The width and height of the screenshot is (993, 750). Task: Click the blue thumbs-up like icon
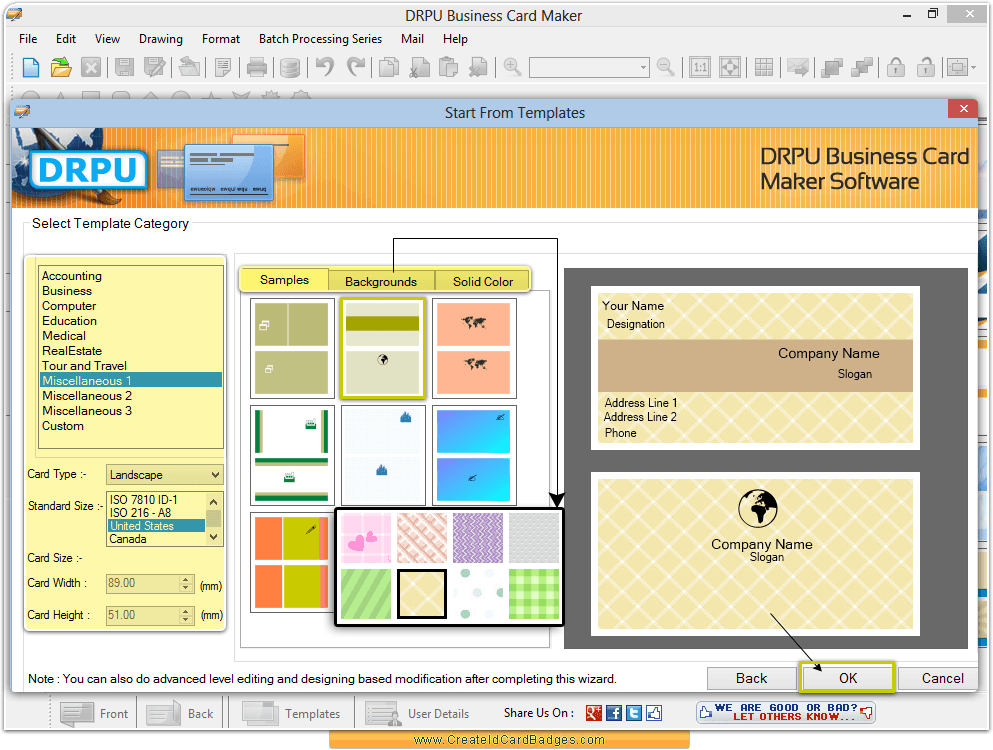(654, 713)
